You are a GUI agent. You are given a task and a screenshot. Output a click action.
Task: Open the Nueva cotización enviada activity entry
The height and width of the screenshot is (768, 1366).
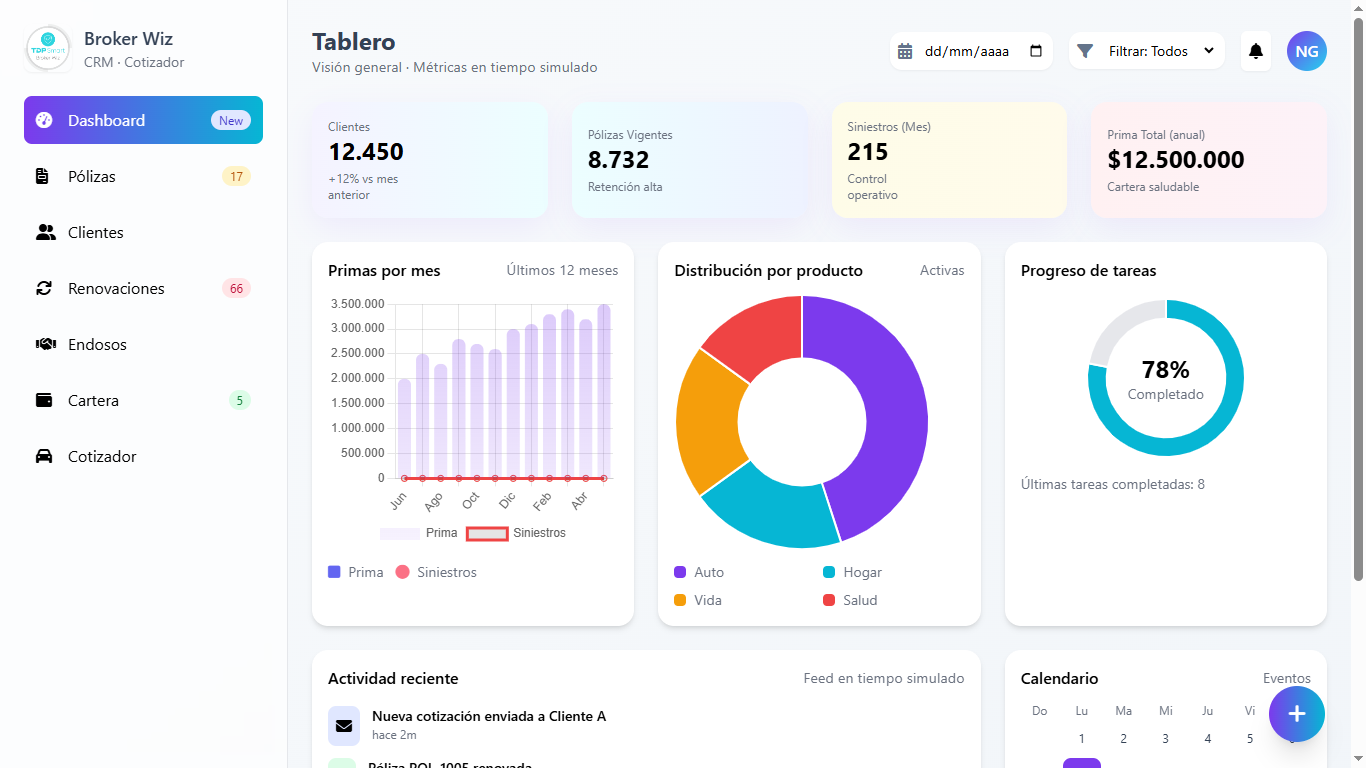(488, 717)
